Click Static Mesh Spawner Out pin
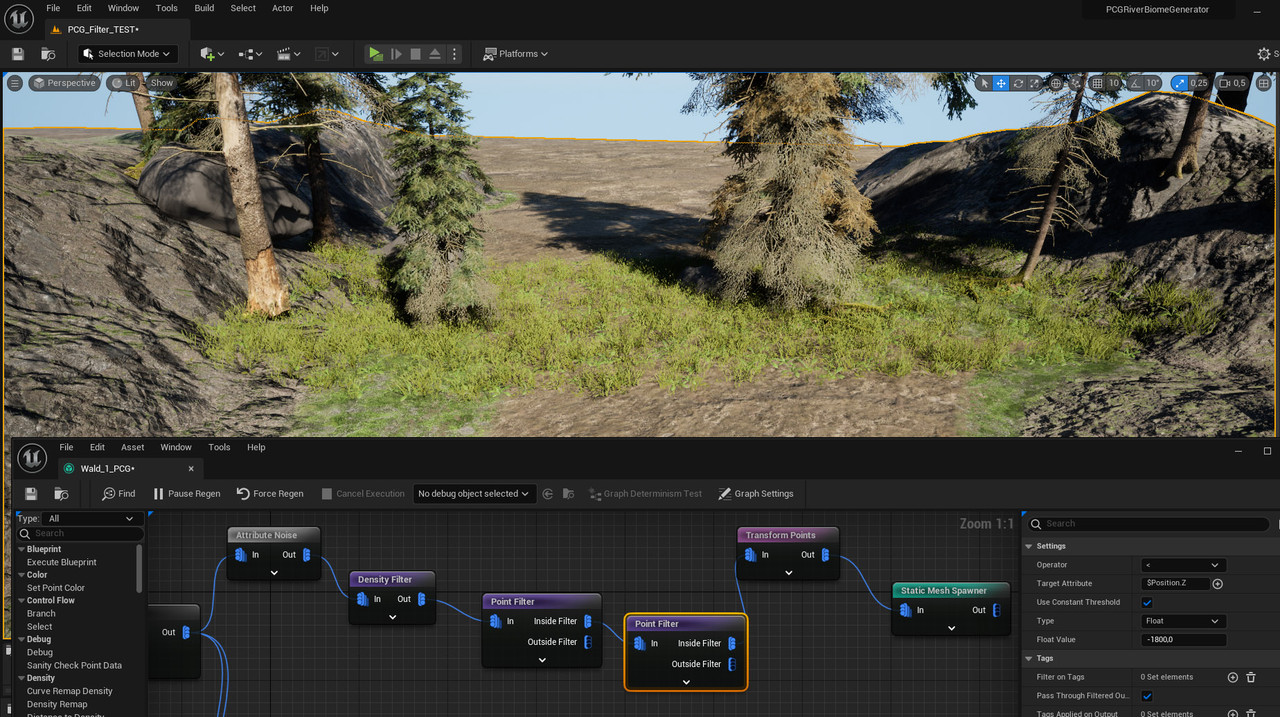Image resolution: width=1280 pixels, height=717 pixels. (997, 610)
